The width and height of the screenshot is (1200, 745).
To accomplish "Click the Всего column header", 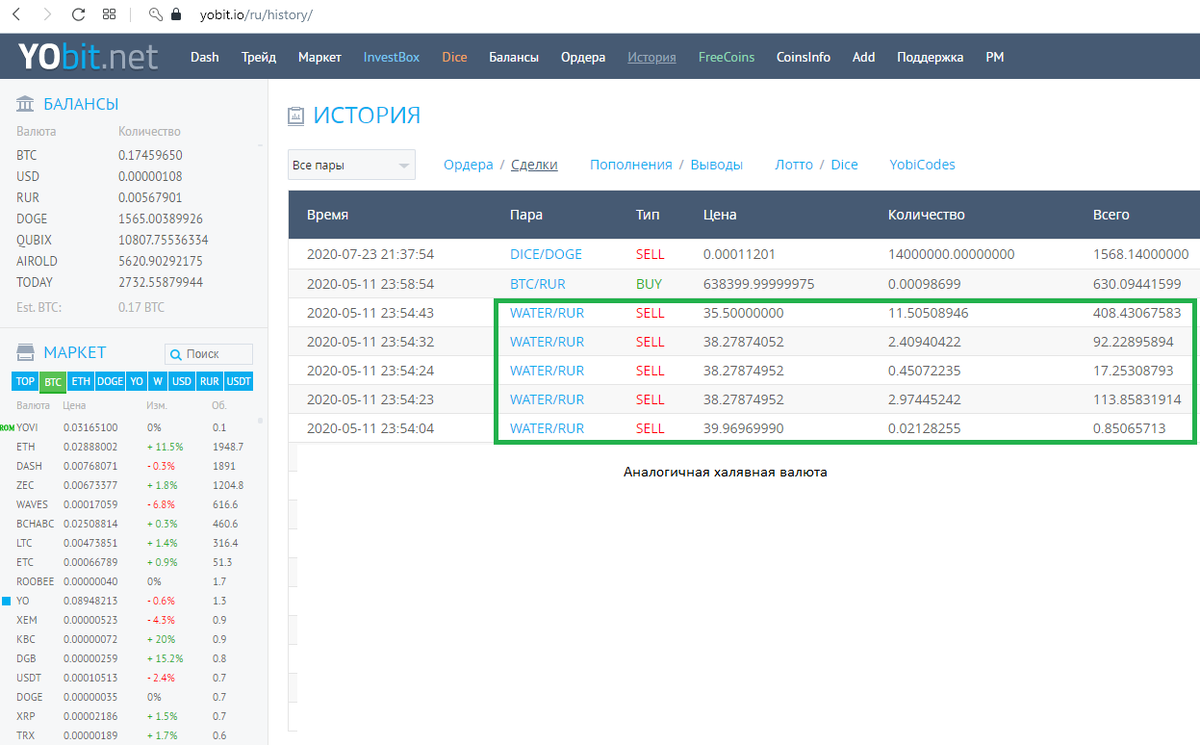I will pyautogui.click(x=1111, y=215).
